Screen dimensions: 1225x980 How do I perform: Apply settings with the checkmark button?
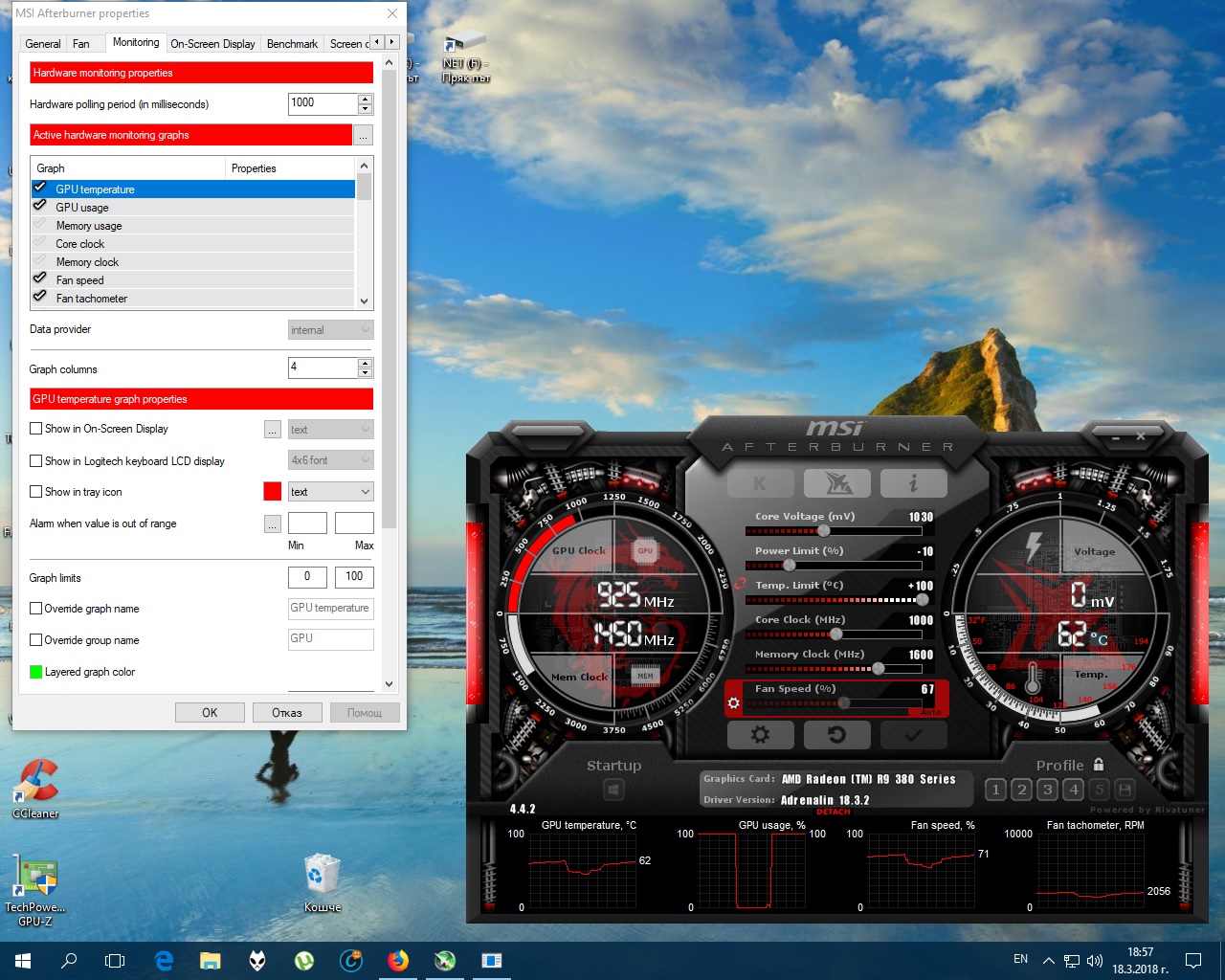(914, 734)
